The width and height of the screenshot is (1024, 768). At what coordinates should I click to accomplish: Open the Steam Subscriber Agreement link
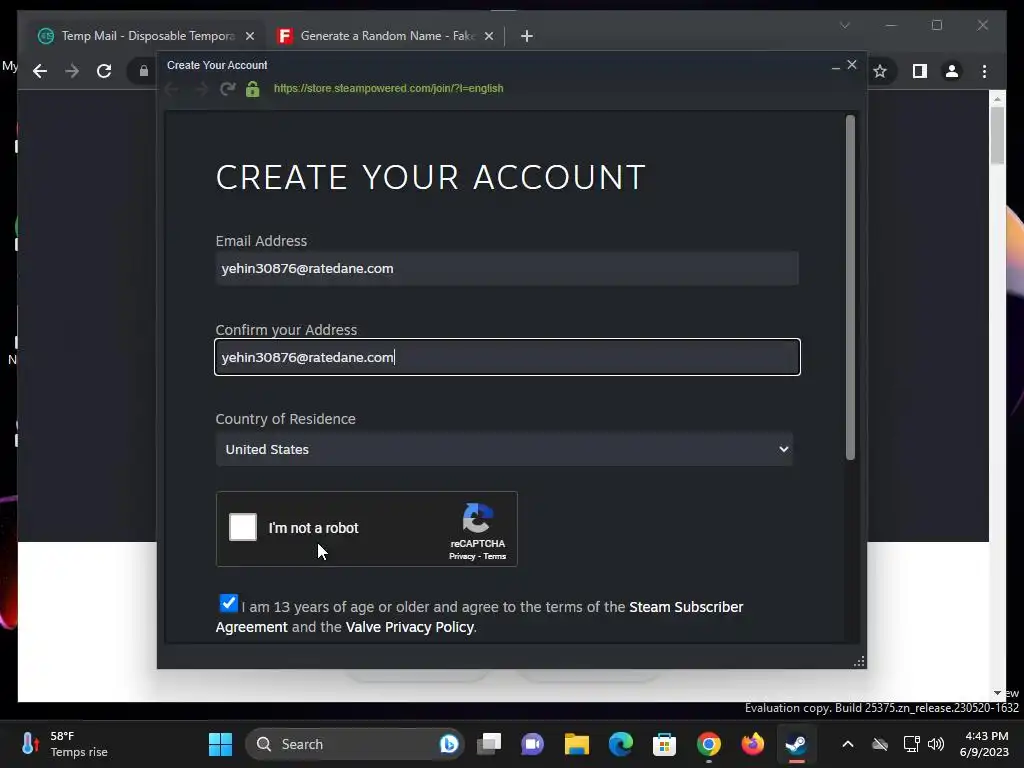pyautogui.click(x=479, y=616)
